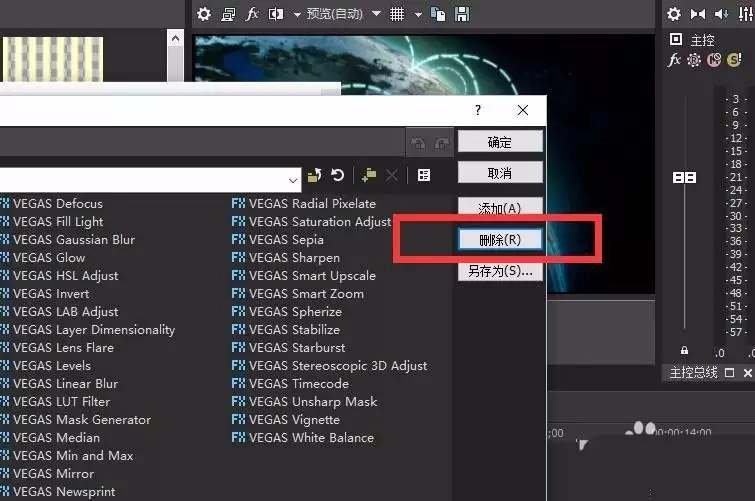Toggle Master Bus Mute pink icon

714,60
